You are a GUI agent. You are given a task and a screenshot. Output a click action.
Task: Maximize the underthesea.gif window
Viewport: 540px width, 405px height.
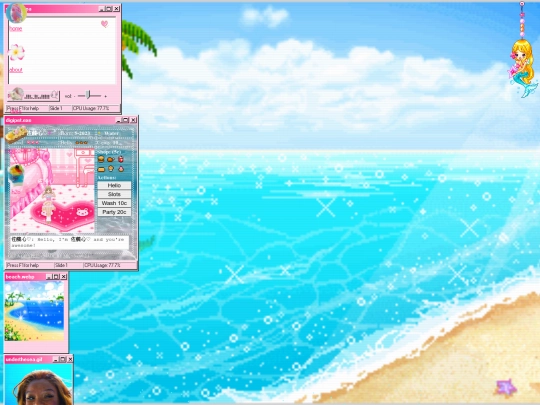[63, 359]
